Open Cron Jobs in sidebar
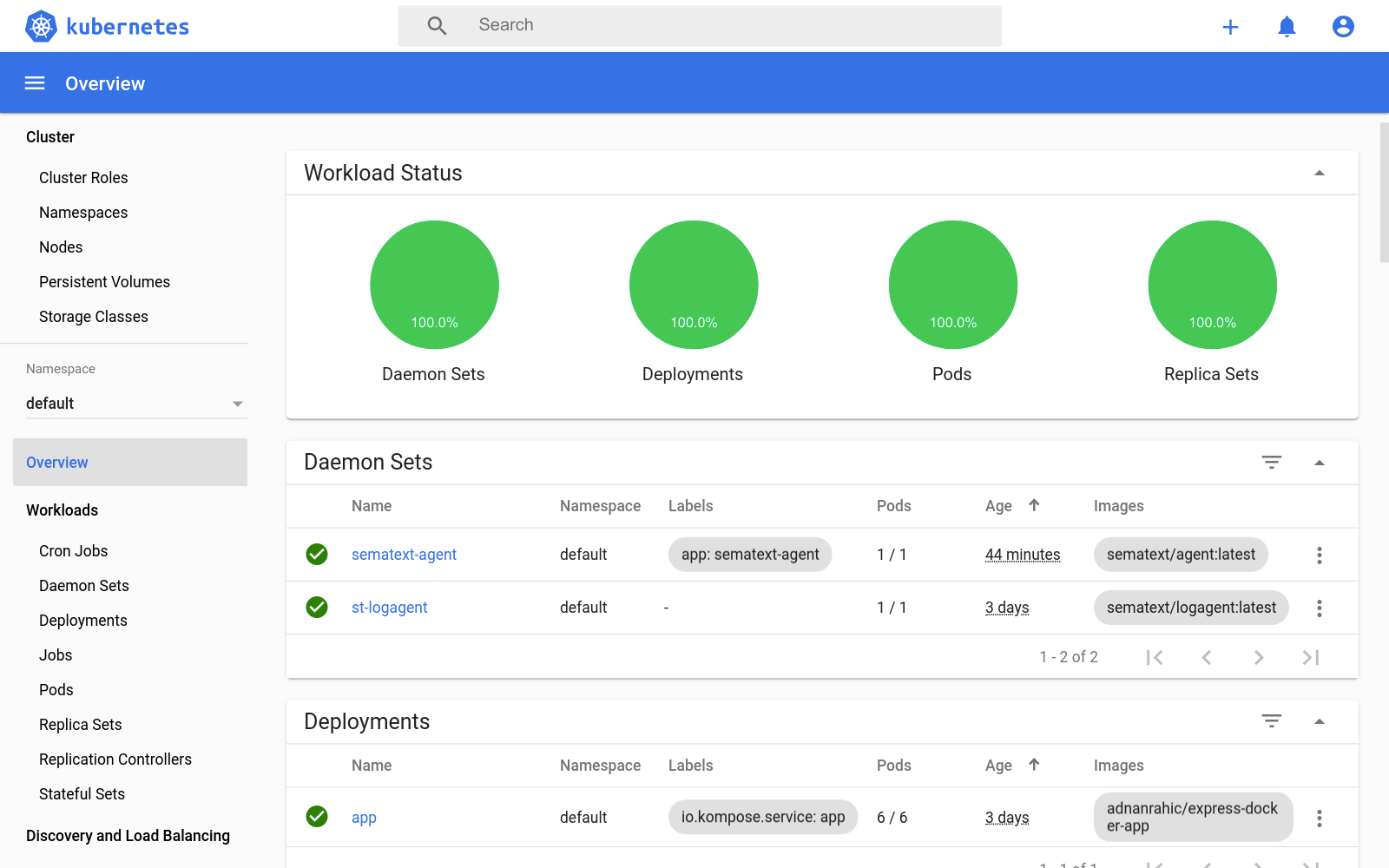1389x868 pixels. click(74, 551)
